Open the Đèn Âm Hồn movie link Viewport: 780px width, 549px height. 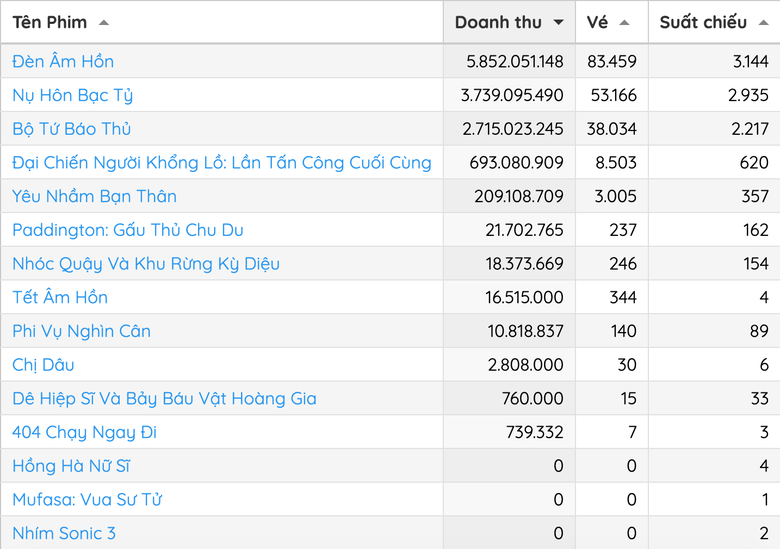pyautogui.click(x=63, y=61)
